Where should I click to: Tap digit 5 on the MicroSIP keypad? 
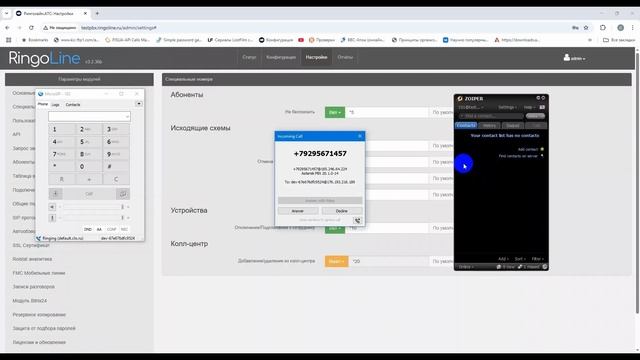coord(89,142)
